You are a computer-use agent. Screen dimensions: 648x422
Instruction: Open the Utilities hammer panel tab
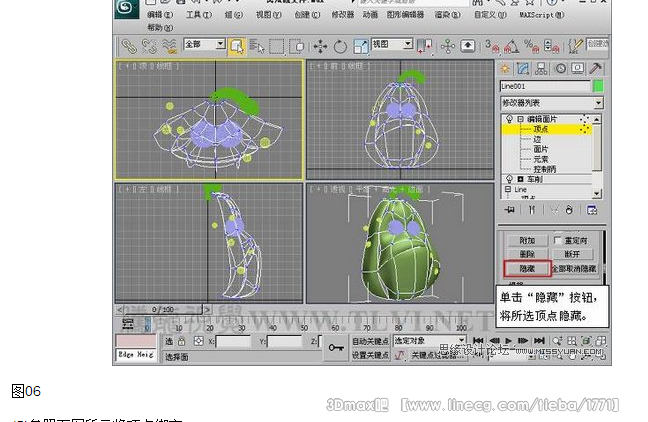[596, 68]
